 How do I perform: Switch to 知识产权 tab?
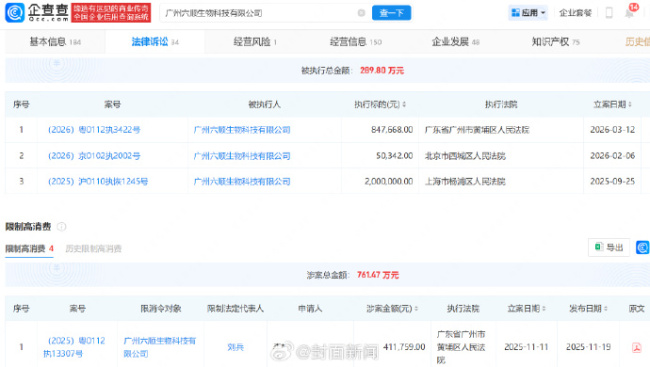pyautogui.click(x=555, y=42)
